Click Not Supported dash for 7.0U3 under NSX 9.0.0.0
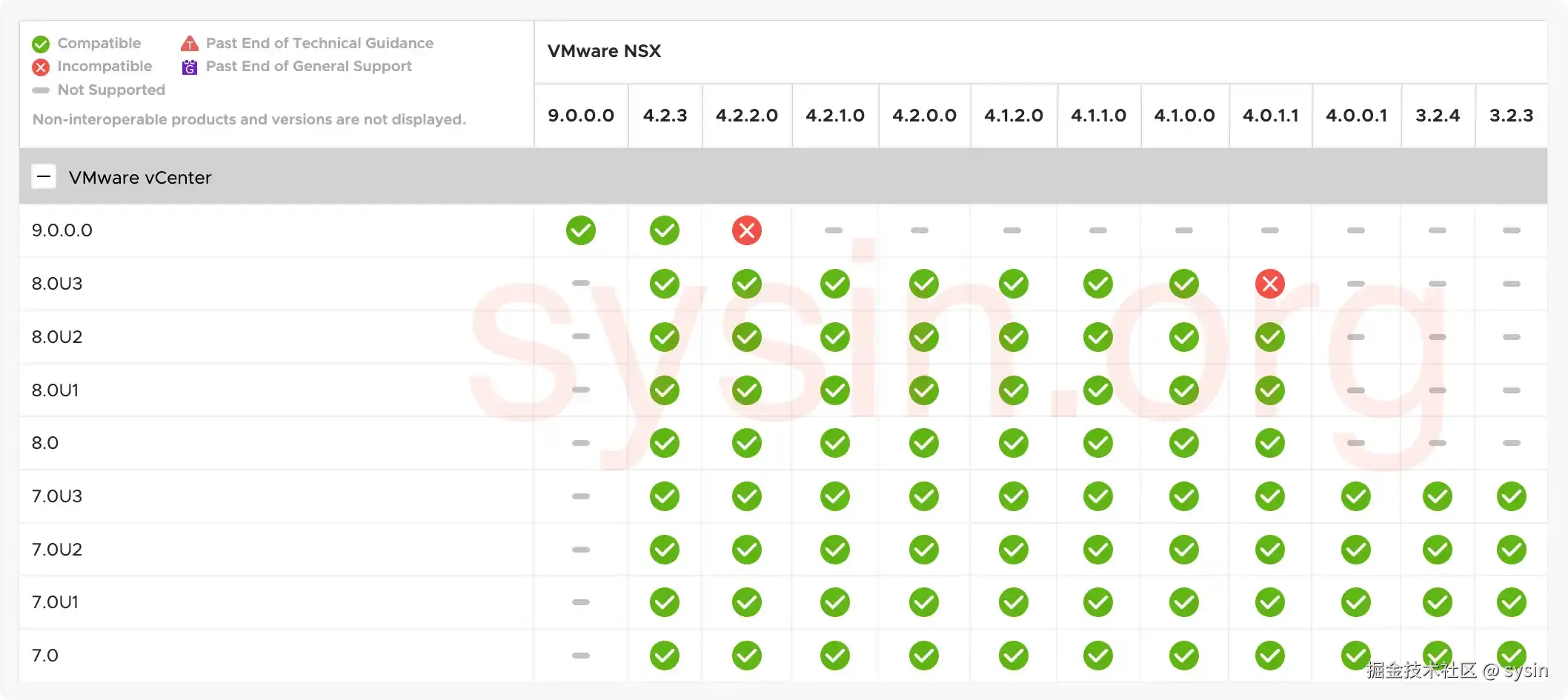 click(581, 496)
